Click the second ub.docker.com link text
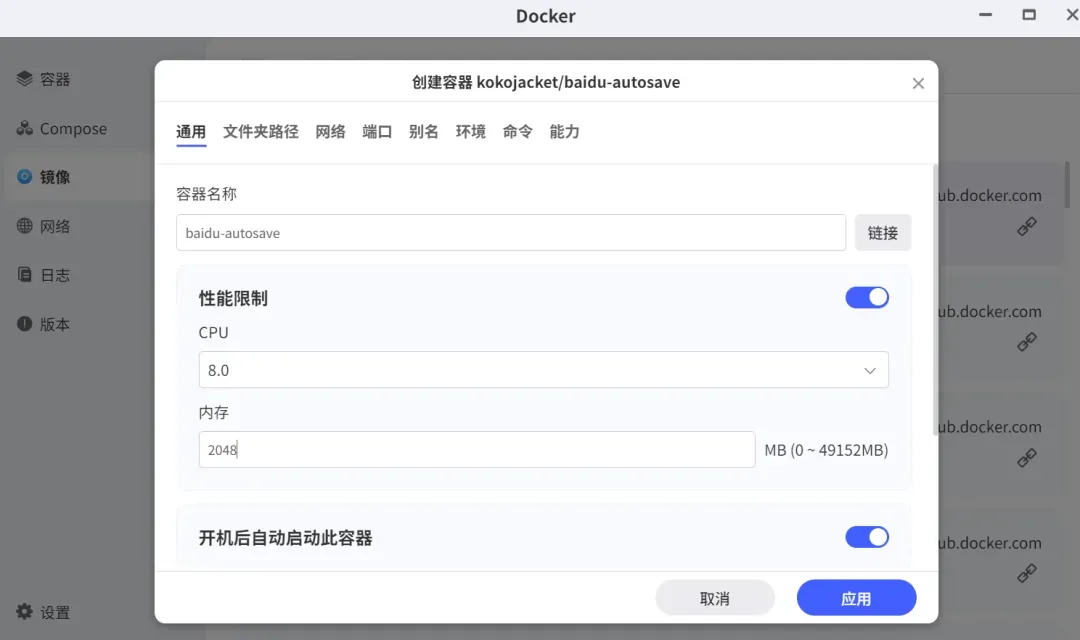1080x640 pixels. pos(990,311)
